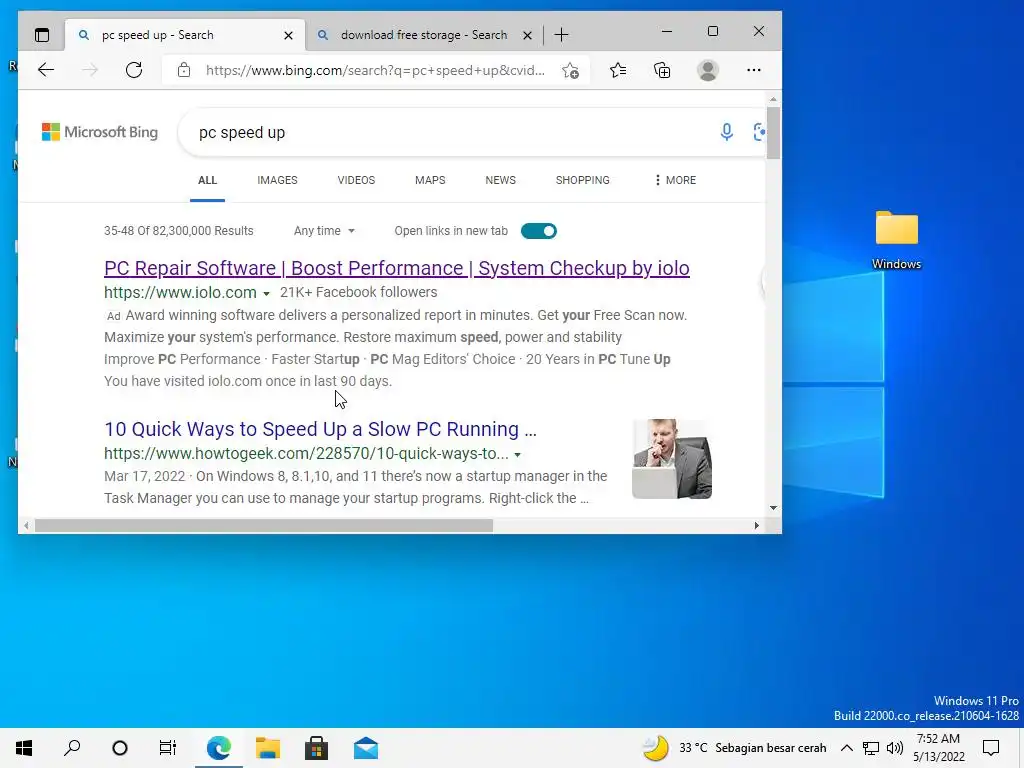Click the scroll down arrow on page
The width and height of the screenshot is (1024, 768).
(x=773, y=508)
